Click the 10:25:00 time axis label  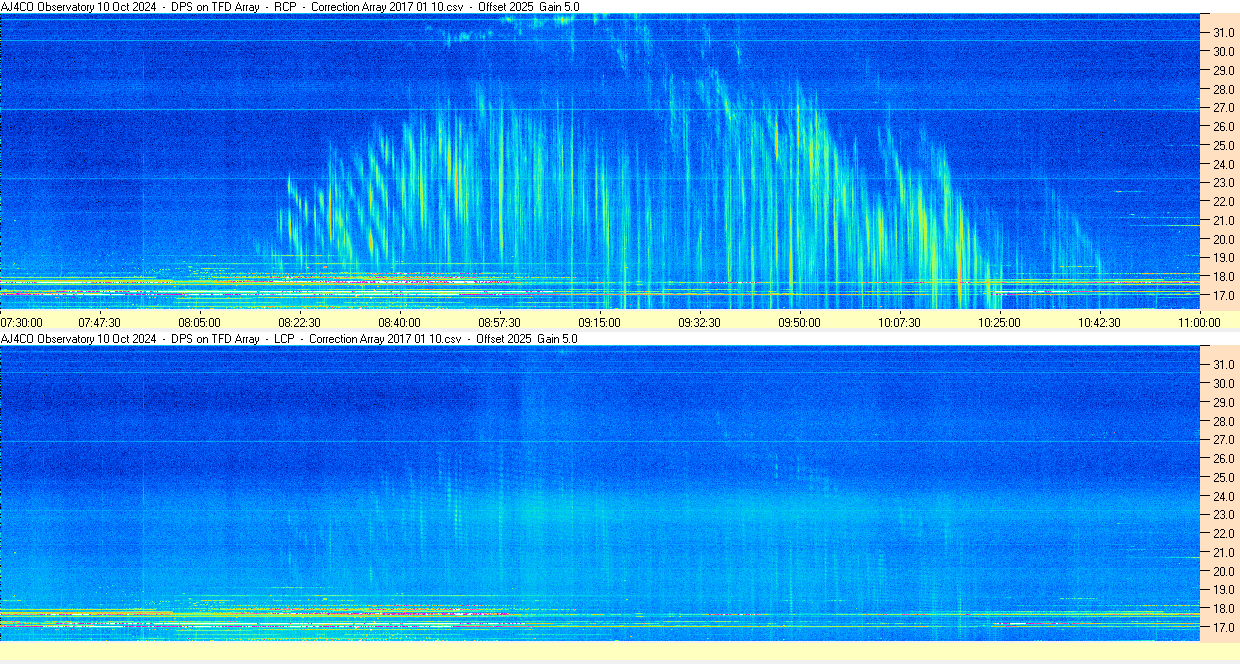pyautogui.click(x=999, y=323)
